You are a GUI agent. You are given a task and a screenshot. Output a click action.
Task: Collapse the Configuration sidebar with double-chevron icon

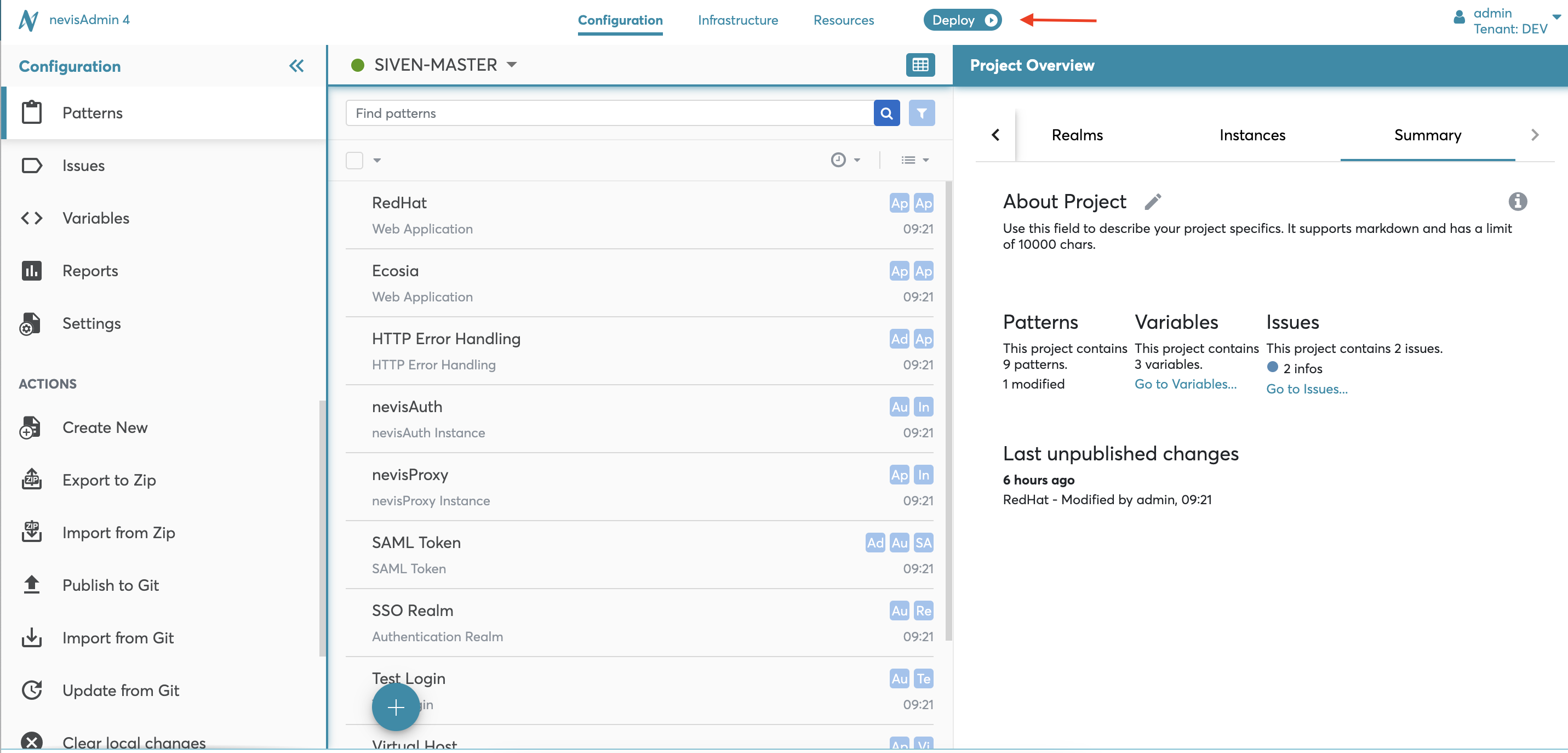coord(296,66)
